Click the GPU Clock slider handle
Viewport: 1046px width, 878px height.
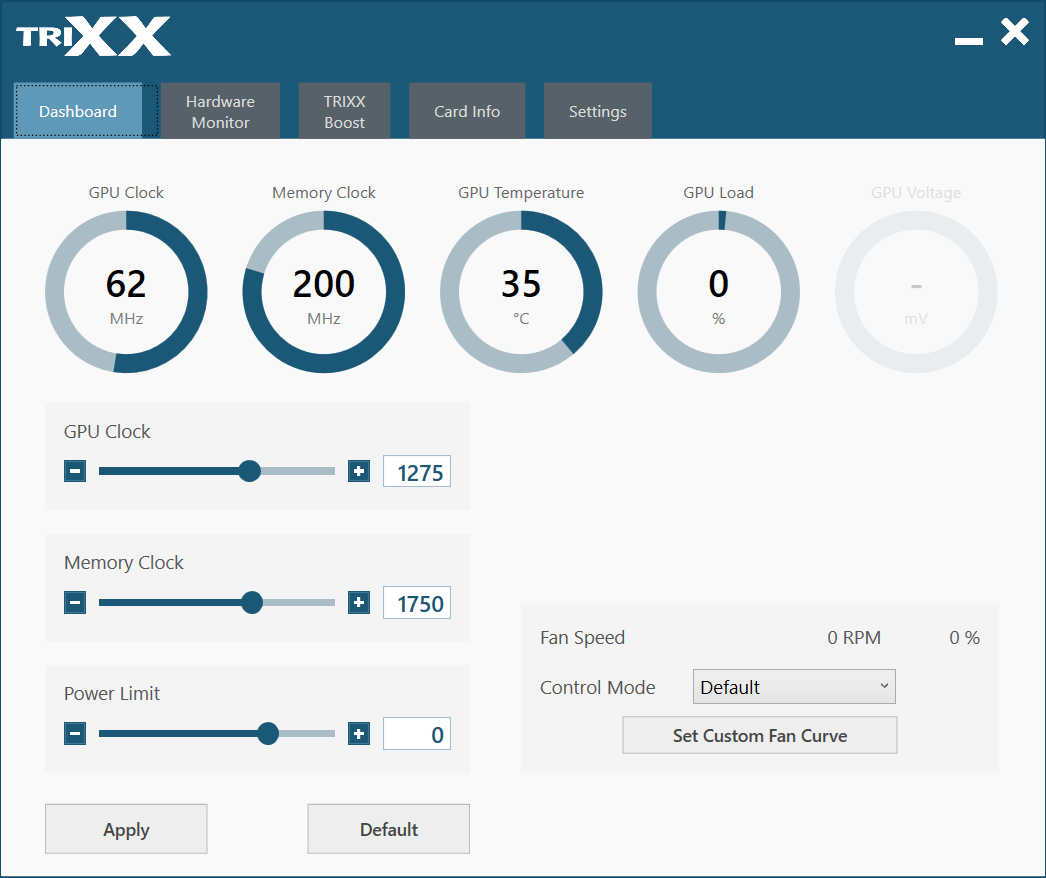[249, 471]
